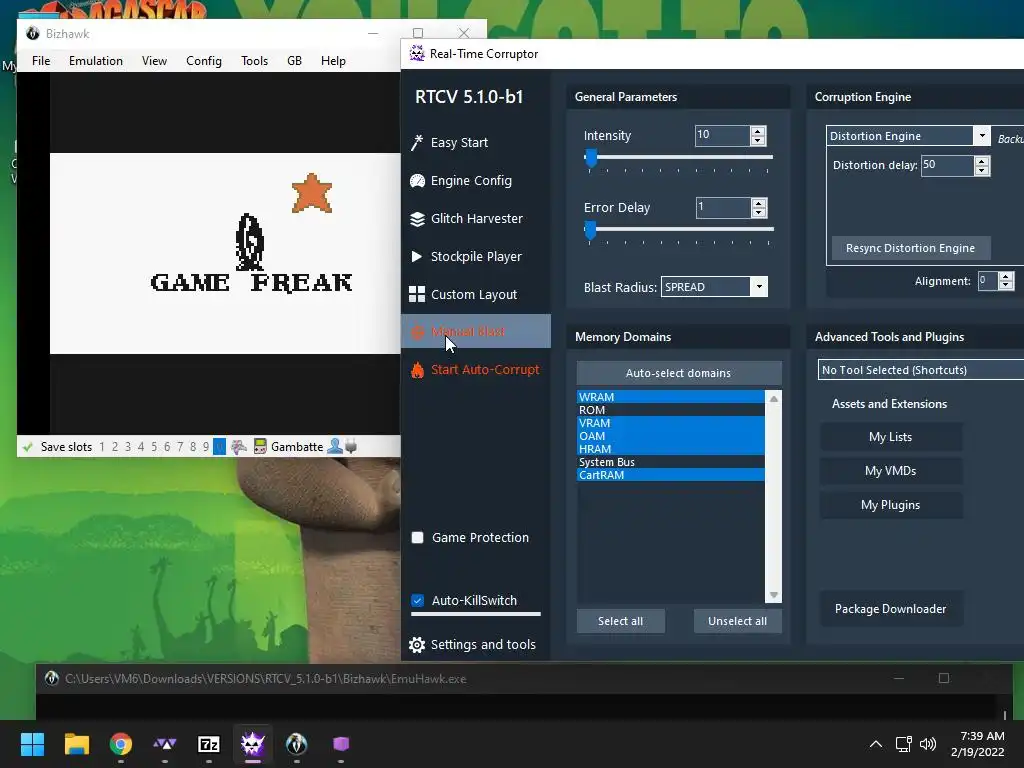This screenshot has height=768, width=1024.
Task: Toggle ROM memory domain
Action: (x=670, y=410)
